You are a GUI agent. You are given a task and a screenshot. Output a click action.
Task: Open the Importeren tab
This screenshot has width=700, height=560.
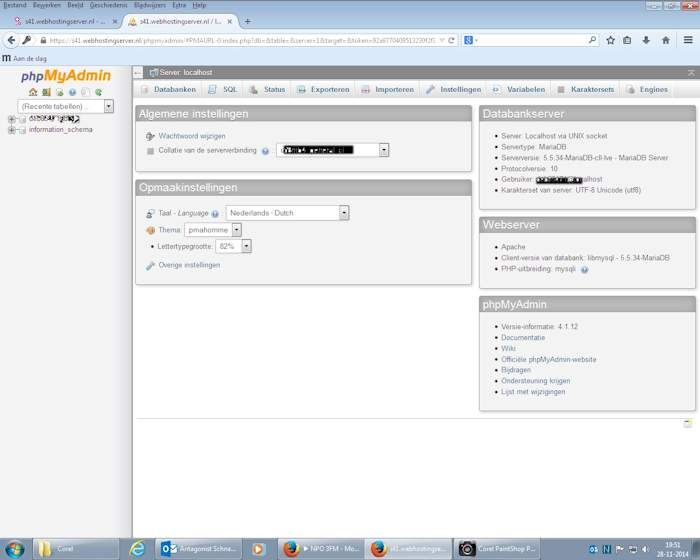coord(388,89)
